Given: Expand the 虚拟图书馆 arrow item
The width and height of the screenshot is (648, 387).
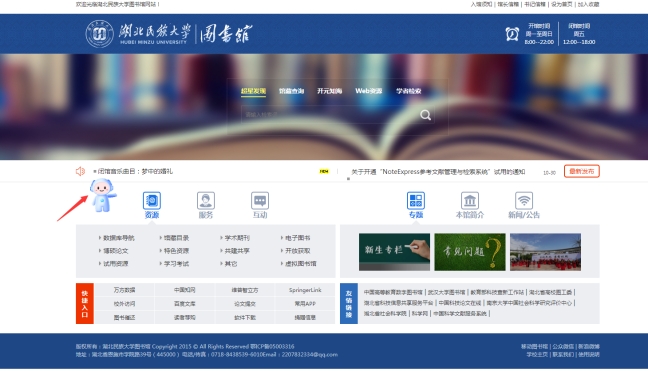Looking at the screenshot, I should pyautogui.click(x=298, y=264).
